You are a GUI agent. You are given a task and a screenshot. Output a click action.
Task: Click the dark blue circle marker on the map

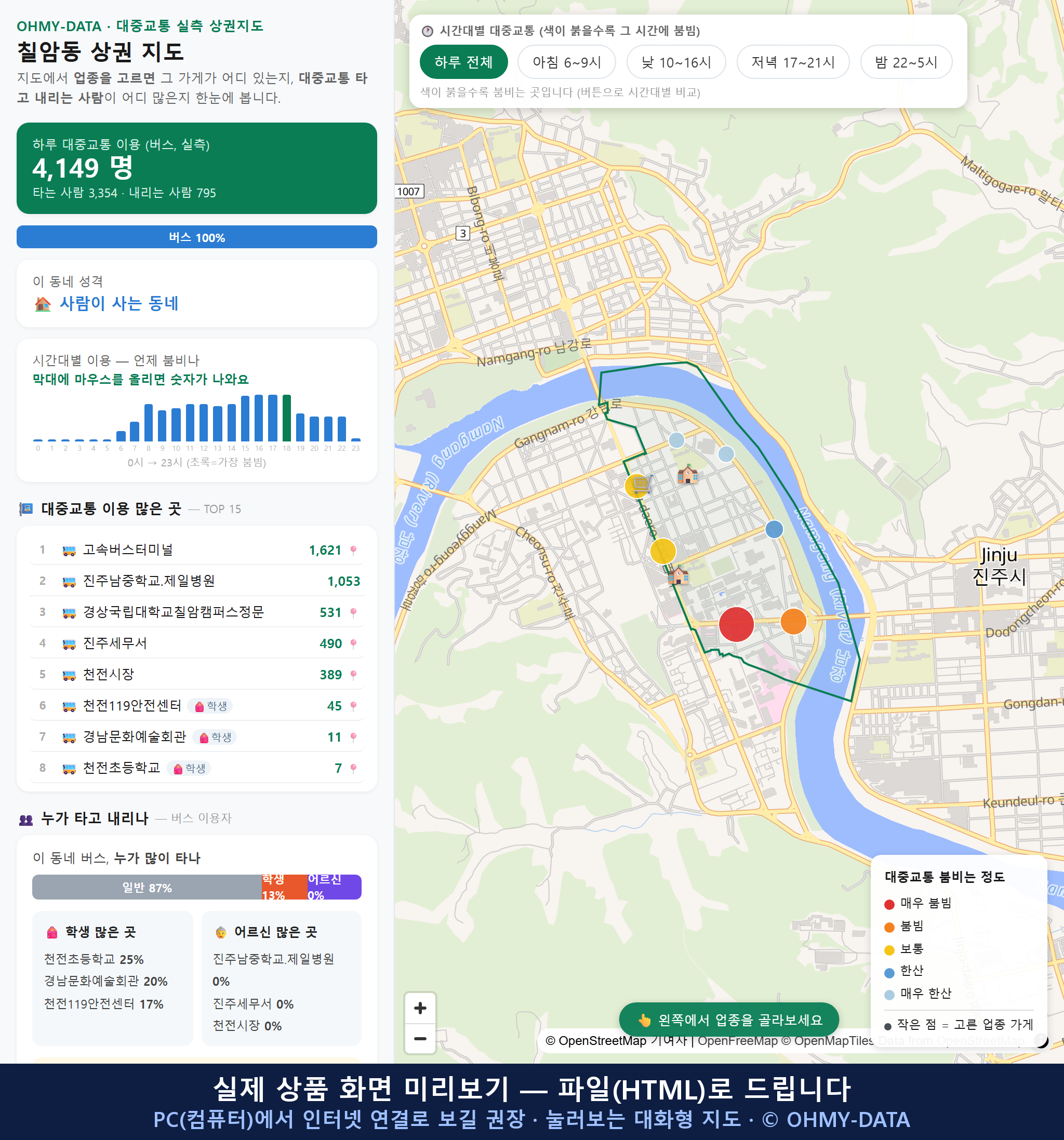click(774, 529)
